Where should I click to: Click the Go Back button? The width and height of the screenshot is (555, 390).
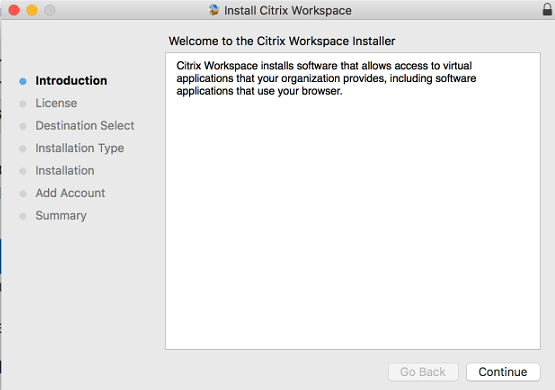click(423, 372)
